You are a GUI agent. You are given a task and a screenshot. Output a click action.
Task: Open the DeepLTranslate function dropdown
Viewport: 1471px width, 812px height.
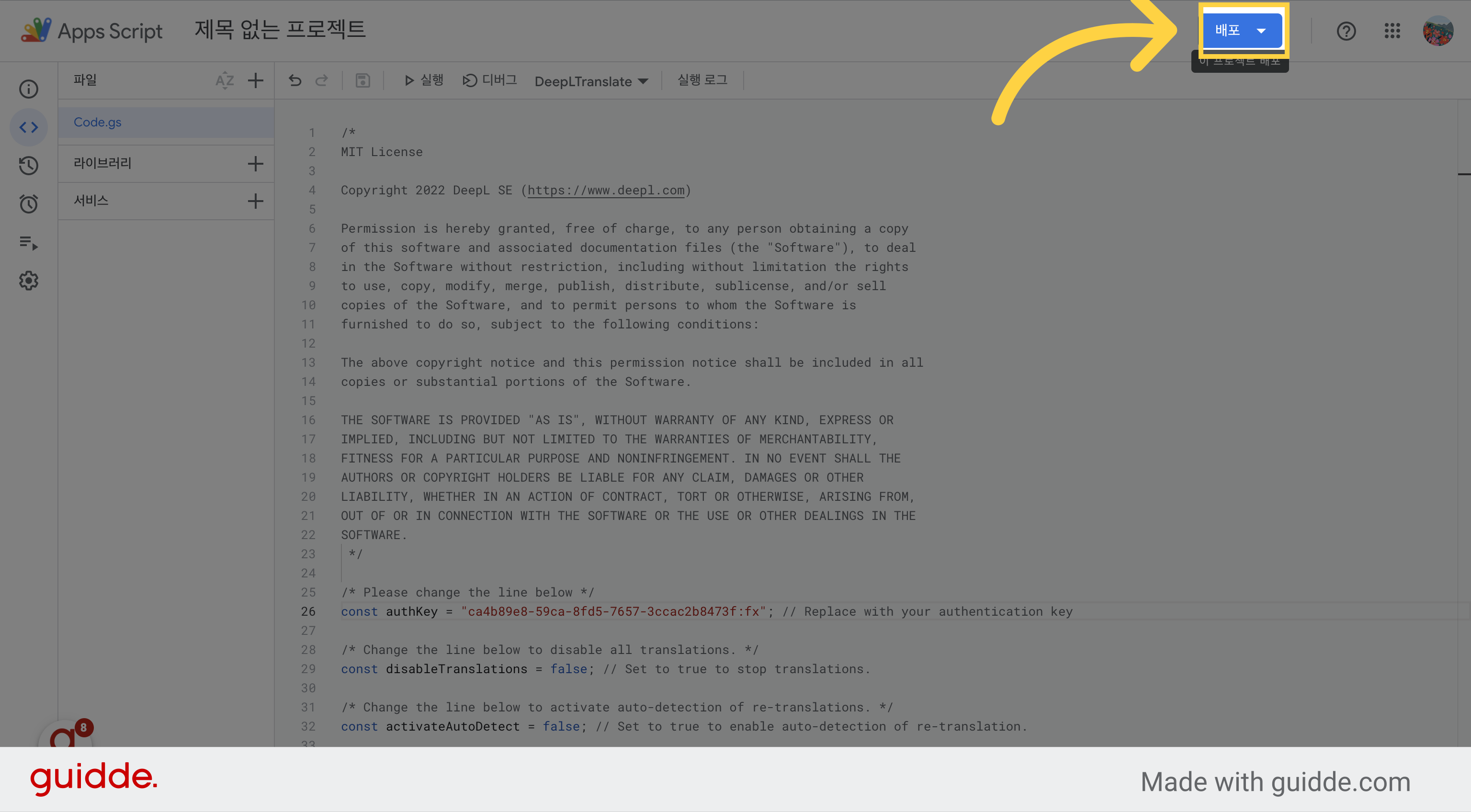tap(591, 81)
